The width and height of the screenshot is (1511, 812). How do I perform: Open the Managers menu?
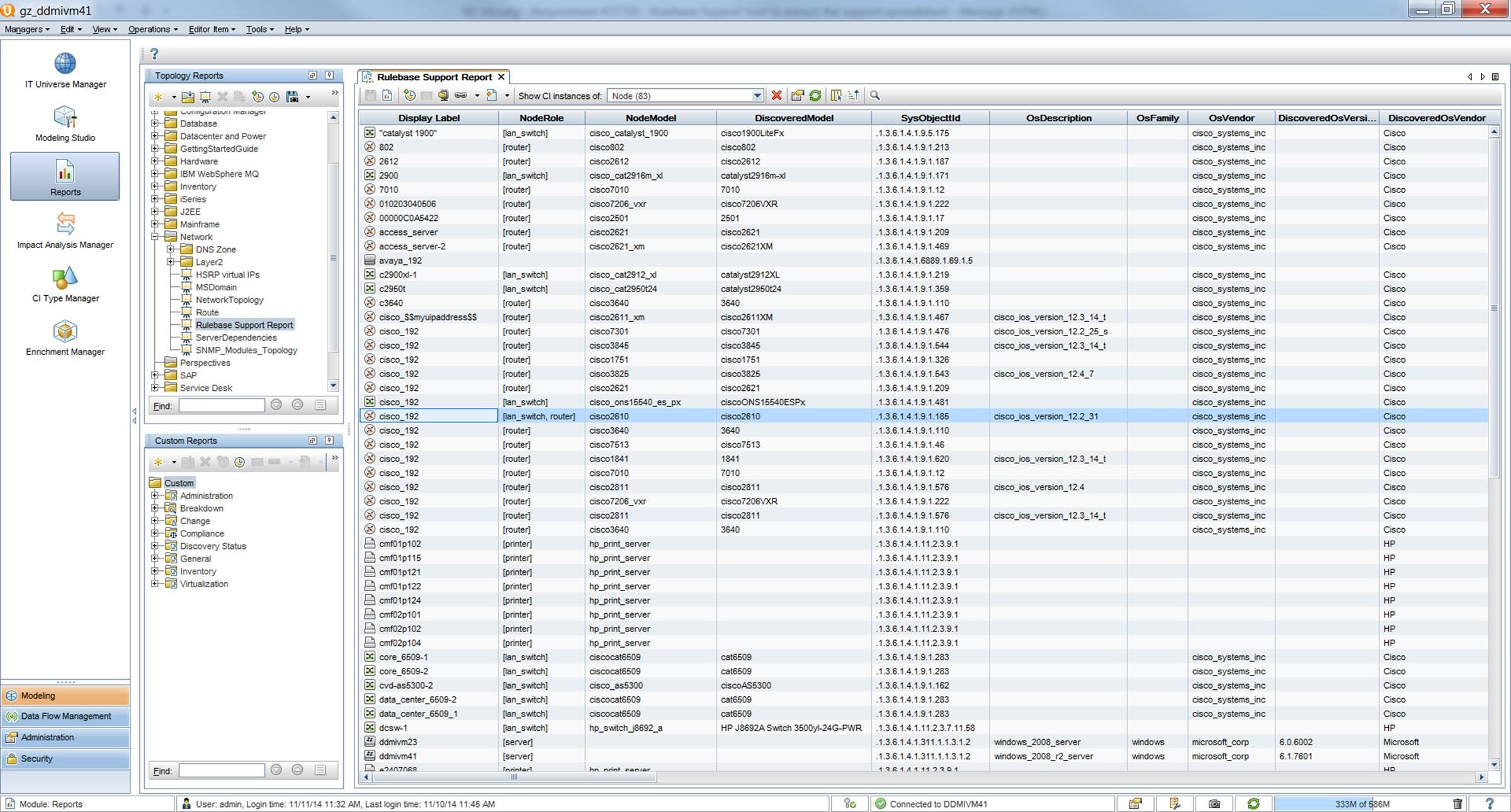coord(26,29)
